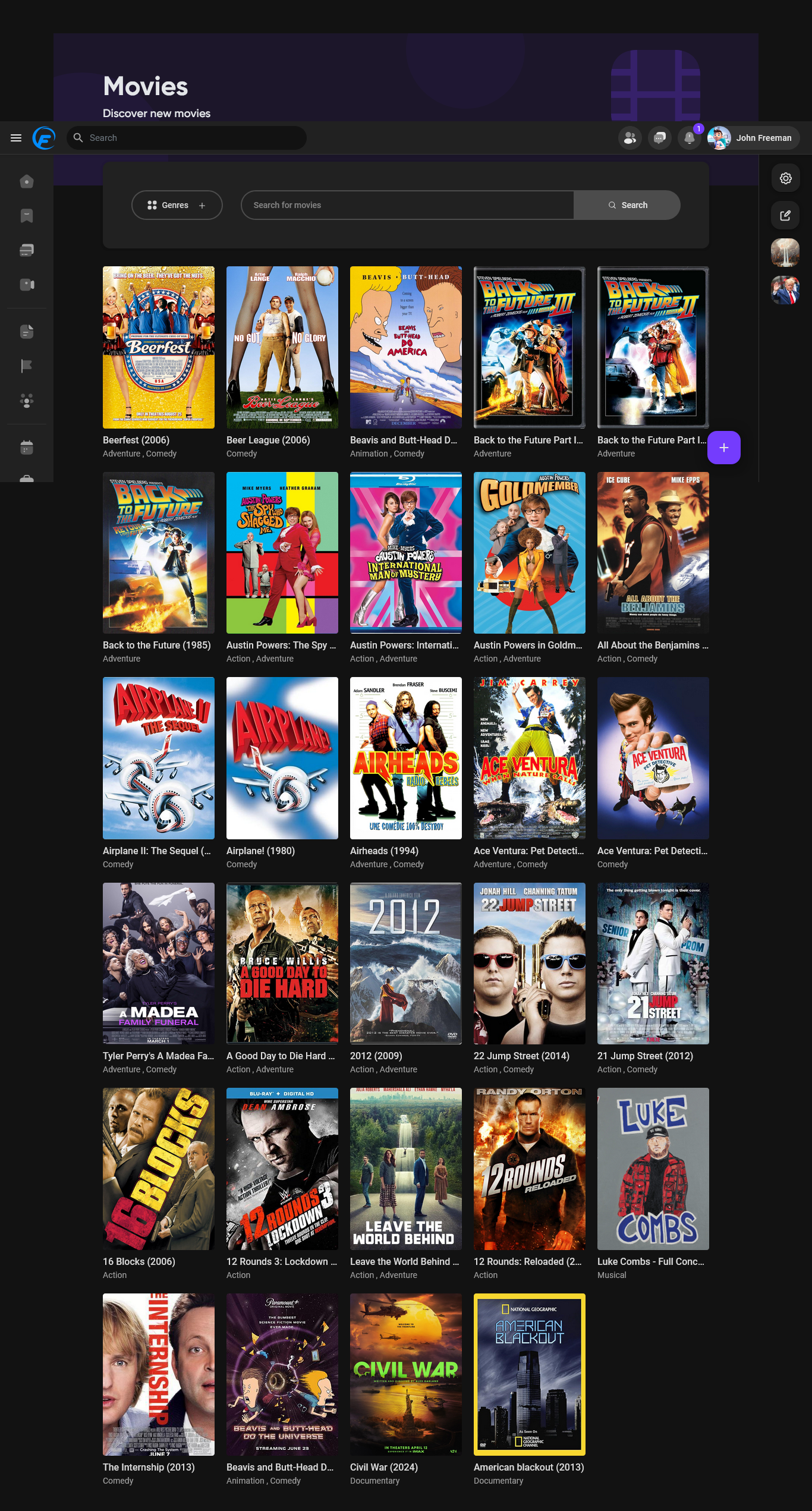This screenshot has width=812, height=1511.
Task: Open 'A Good Day to Die Hard' title
Action: [281, 1056]
